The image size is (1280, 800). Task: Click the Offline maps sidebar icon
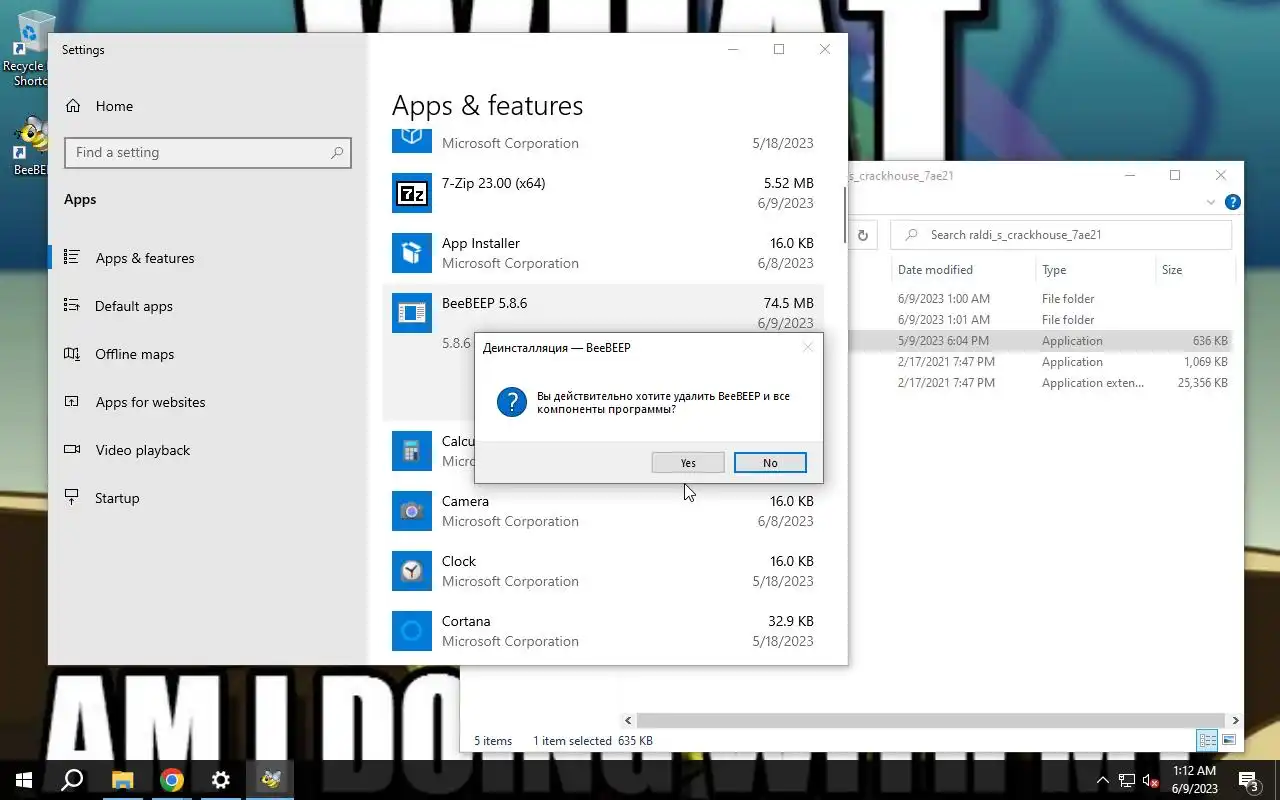(72, 353)
